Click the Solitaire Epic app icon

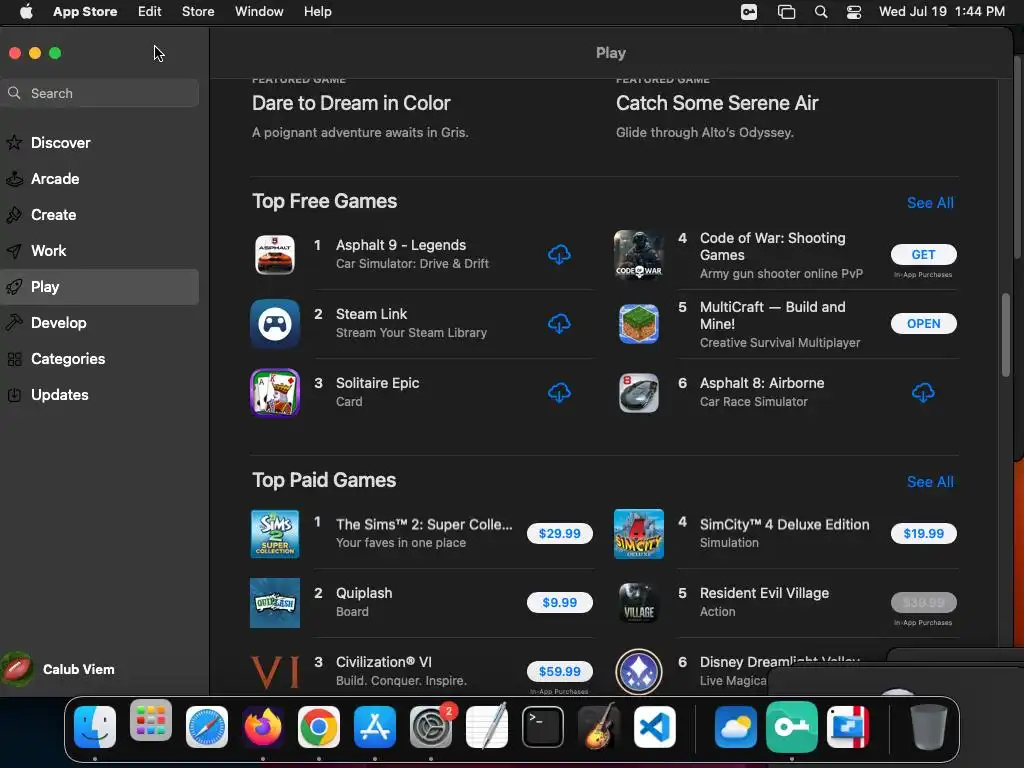[275, 392]
